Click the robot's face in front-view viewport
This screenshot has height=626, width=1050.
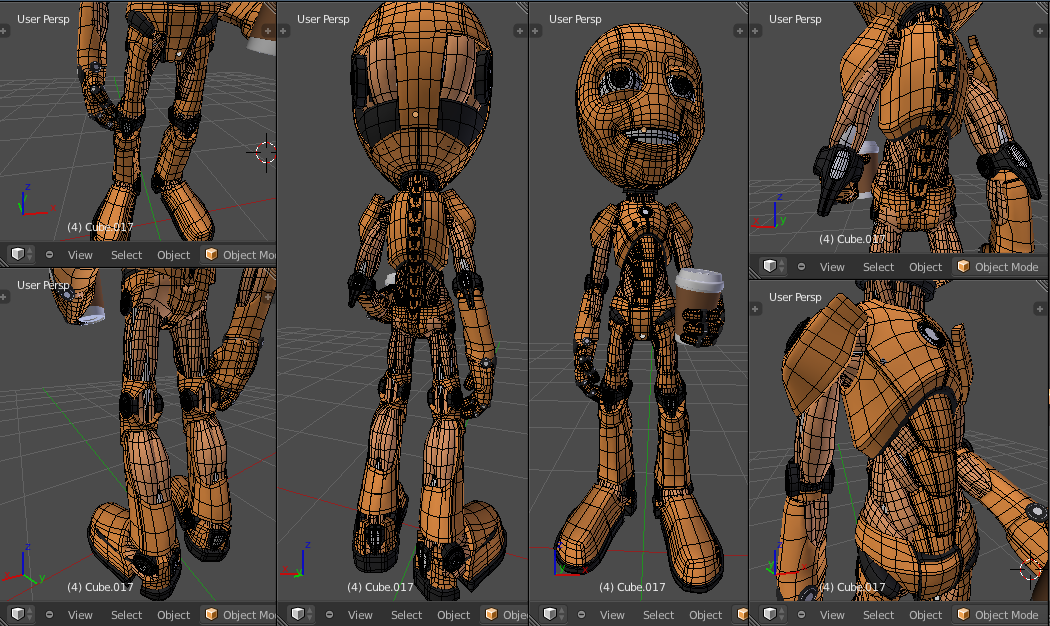tap(640, 107)
